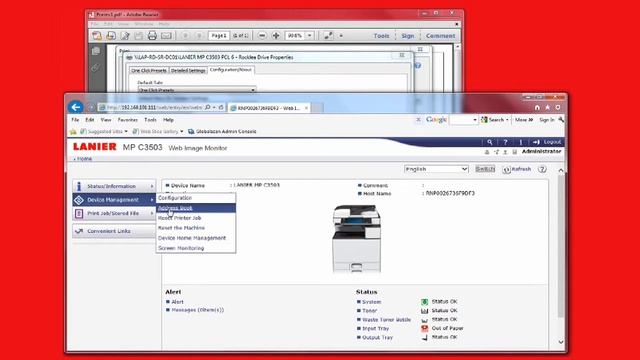Click the Home breadcrumb link

click(84, 159)
